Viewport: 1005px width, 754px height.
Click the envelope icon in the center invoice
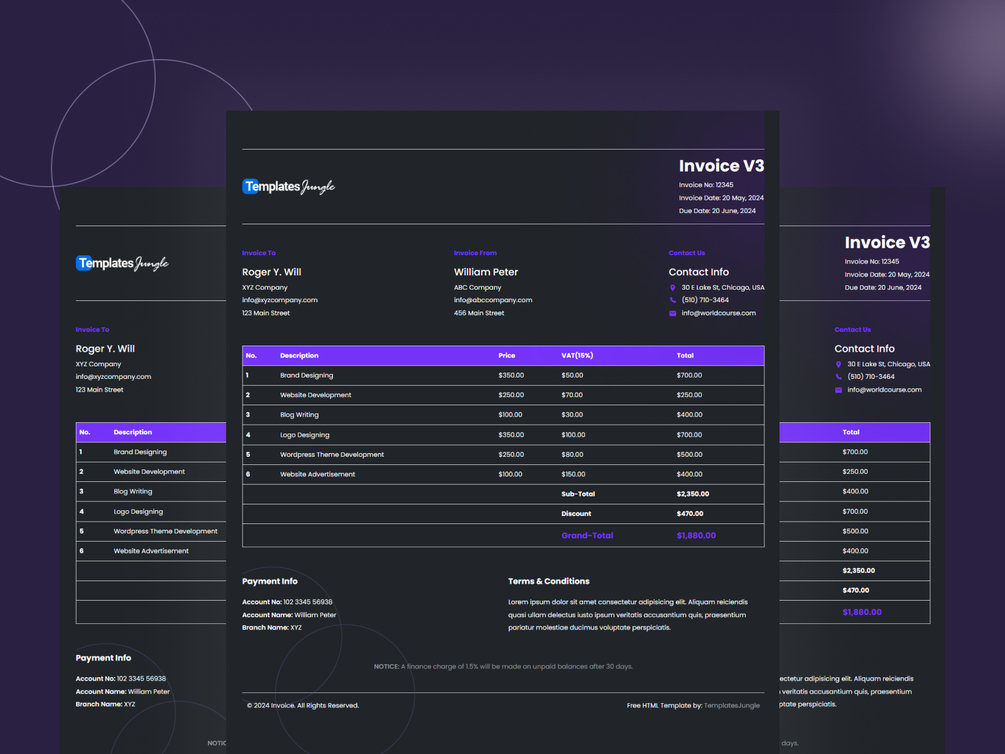[672, 314]
